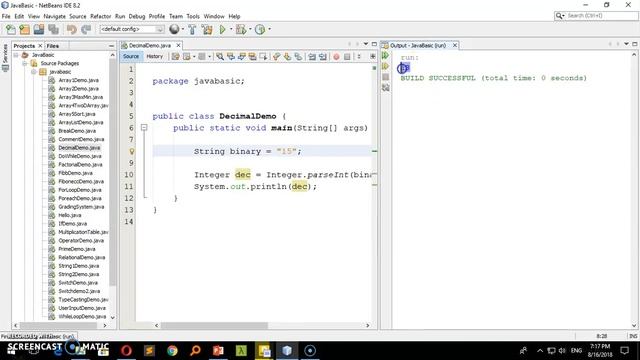Click lightbulb hint on line 8
This screenshot has height=360, width=640.
[131, 151]
